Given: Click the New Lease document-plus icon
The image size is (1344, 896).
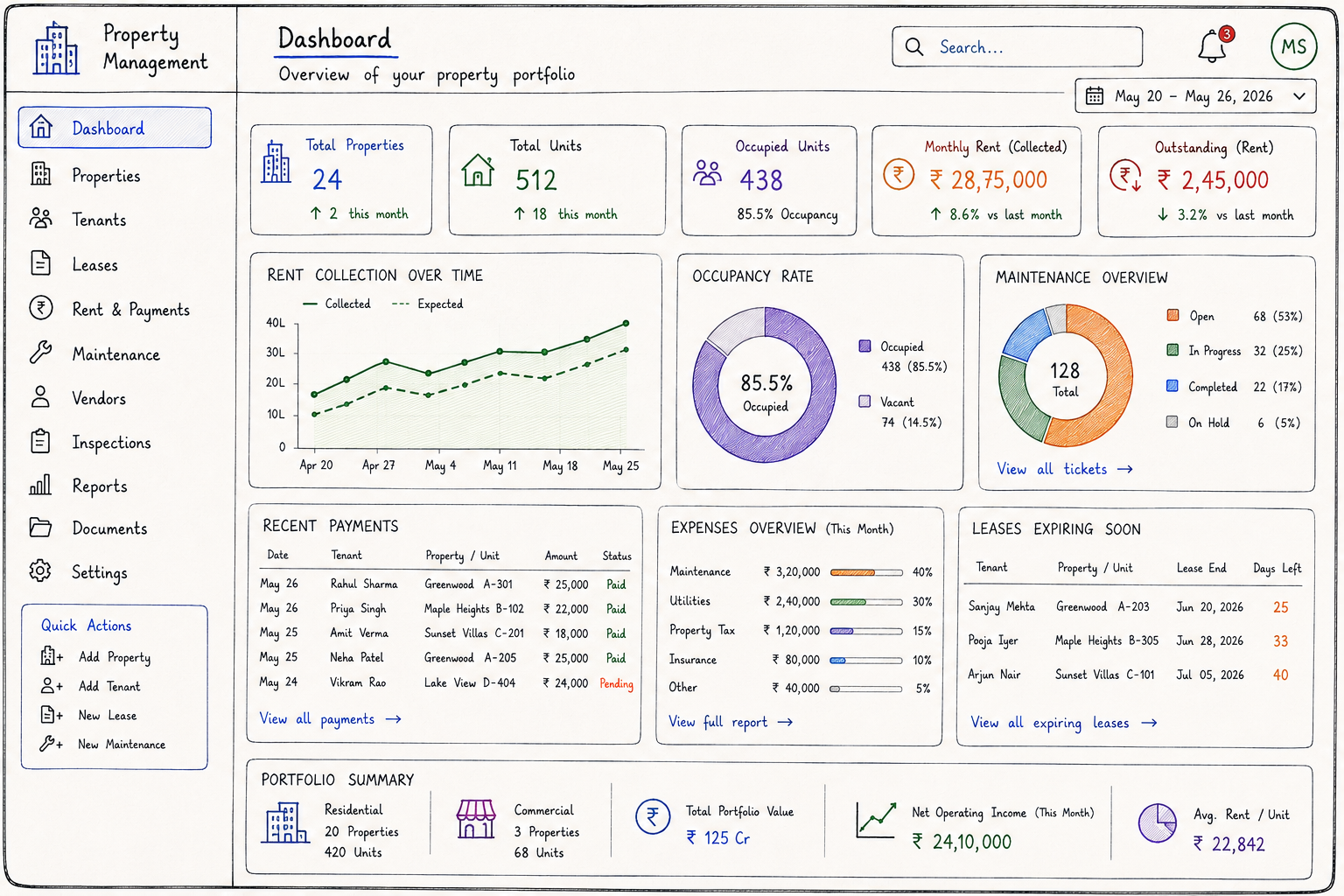Looking at the screenshot, I should tap(52, 715).
